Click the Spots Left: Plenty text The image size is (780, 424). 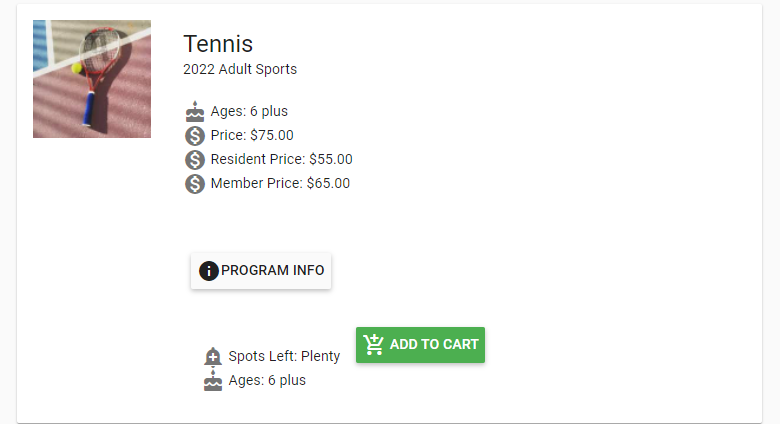284,356
